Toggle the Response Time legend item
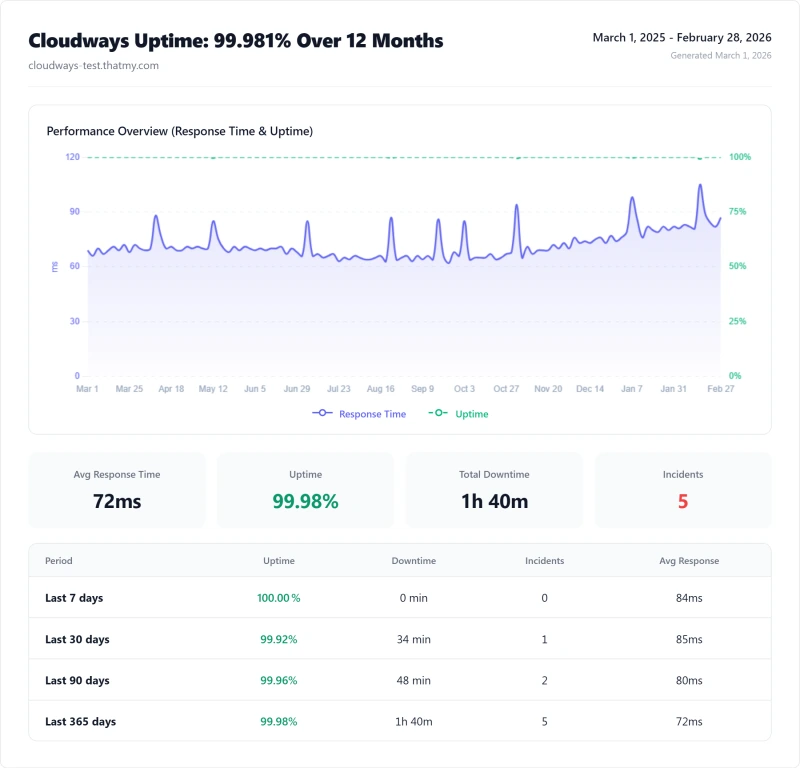Screen dimensions: 800x768 click(359, 414)
